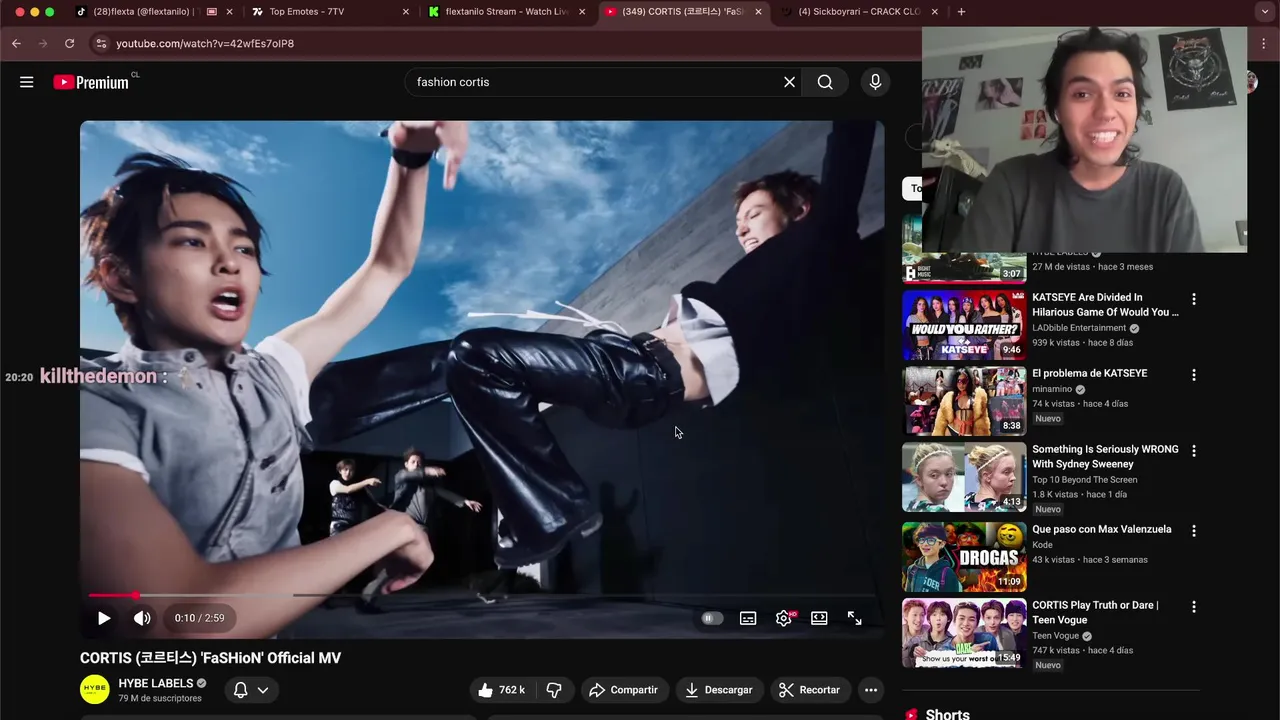Open notification bell dropdown for HYBE LABELS
Image resolution: width=1280 pixels, height=720 pixels.
tap(251, 690)
